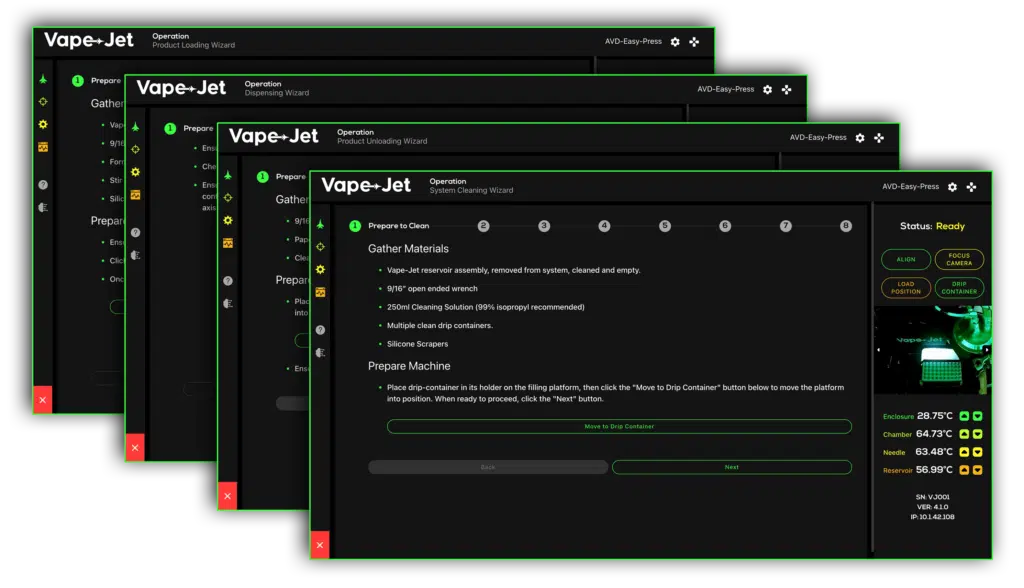Jump to step 2 in cleaning wizard
The width and height of the screenshot is (1024, 588).
483,226
